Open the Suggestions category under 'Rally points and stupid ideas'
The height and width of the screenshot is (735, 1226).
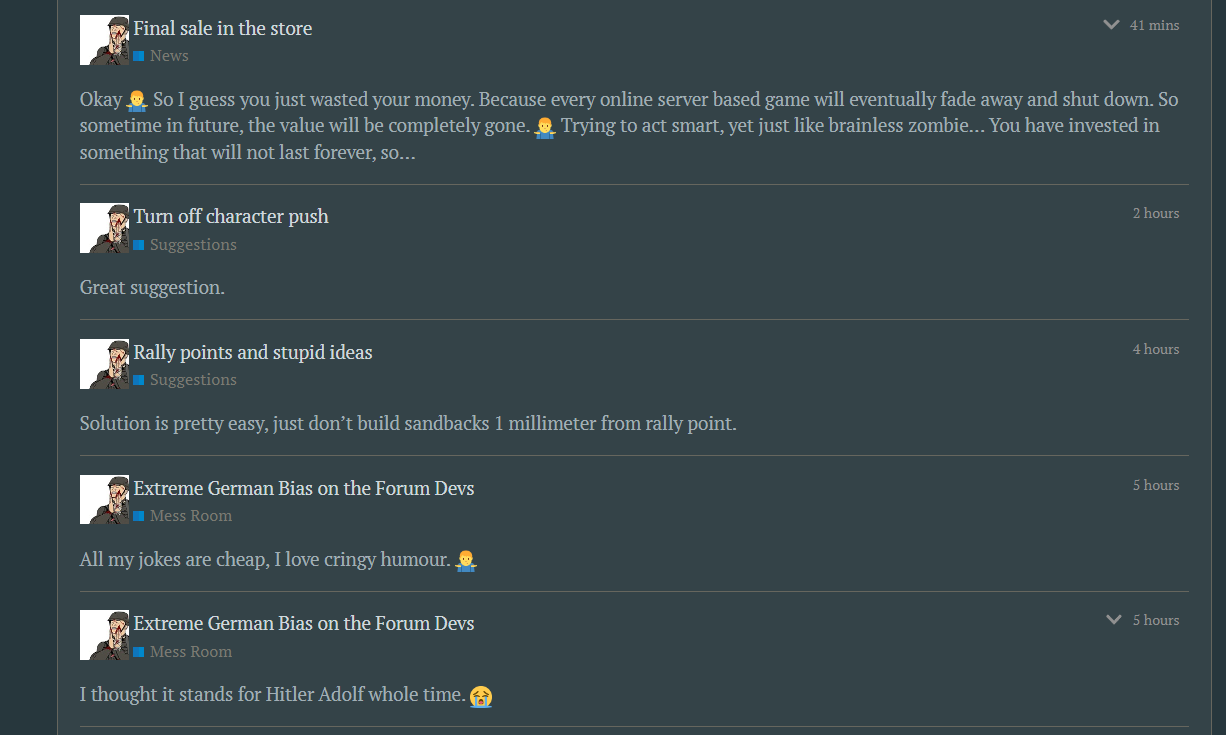(193, 380)
